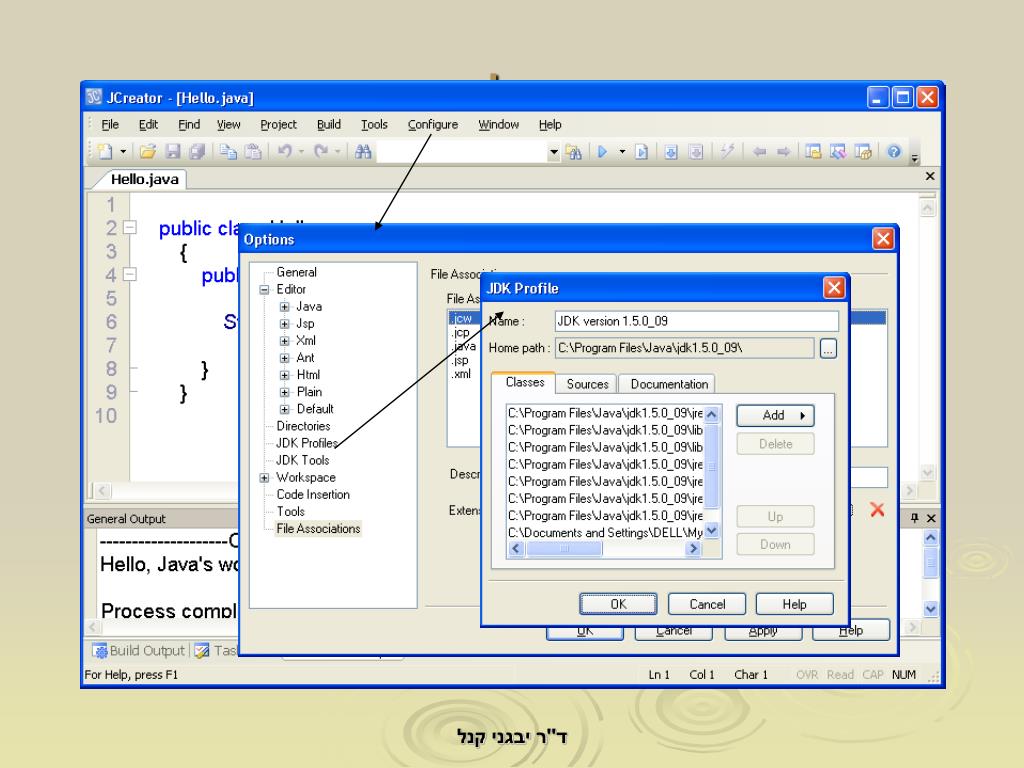
Task: Collapse the code fold at line 2
Action: 130,228
